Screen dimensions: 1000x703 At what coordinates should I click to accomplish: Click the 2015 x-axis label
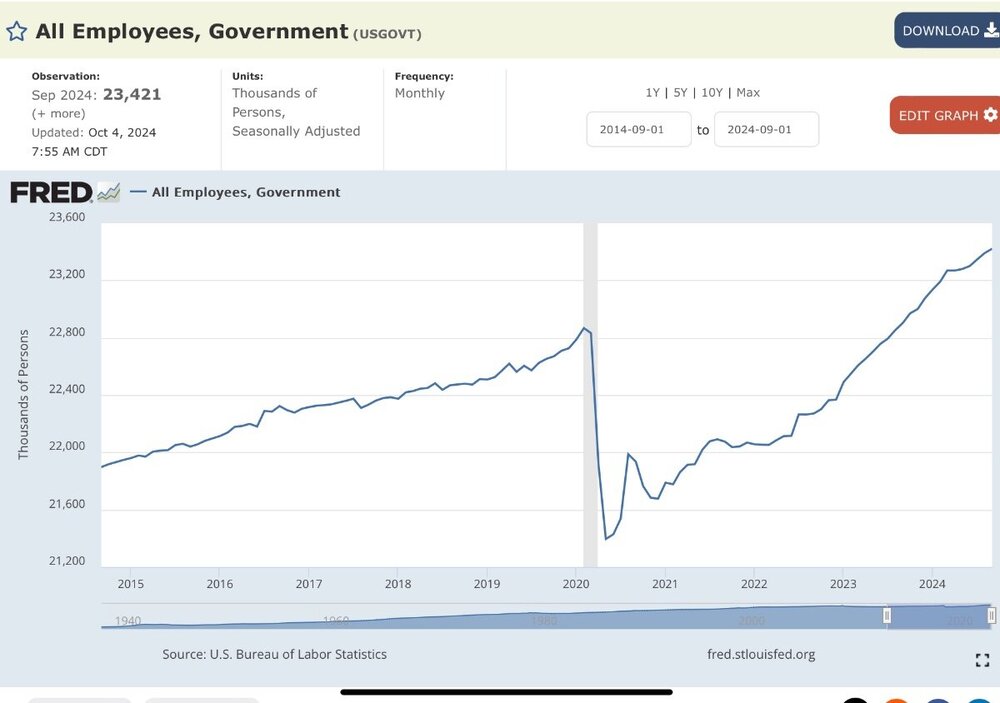131,584
